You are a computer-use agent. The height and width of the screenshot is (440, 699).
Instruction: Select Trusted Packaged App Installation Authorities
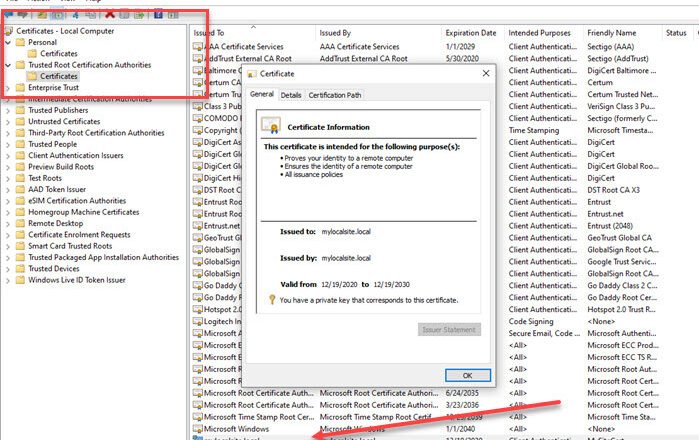[x=103, y=257]
